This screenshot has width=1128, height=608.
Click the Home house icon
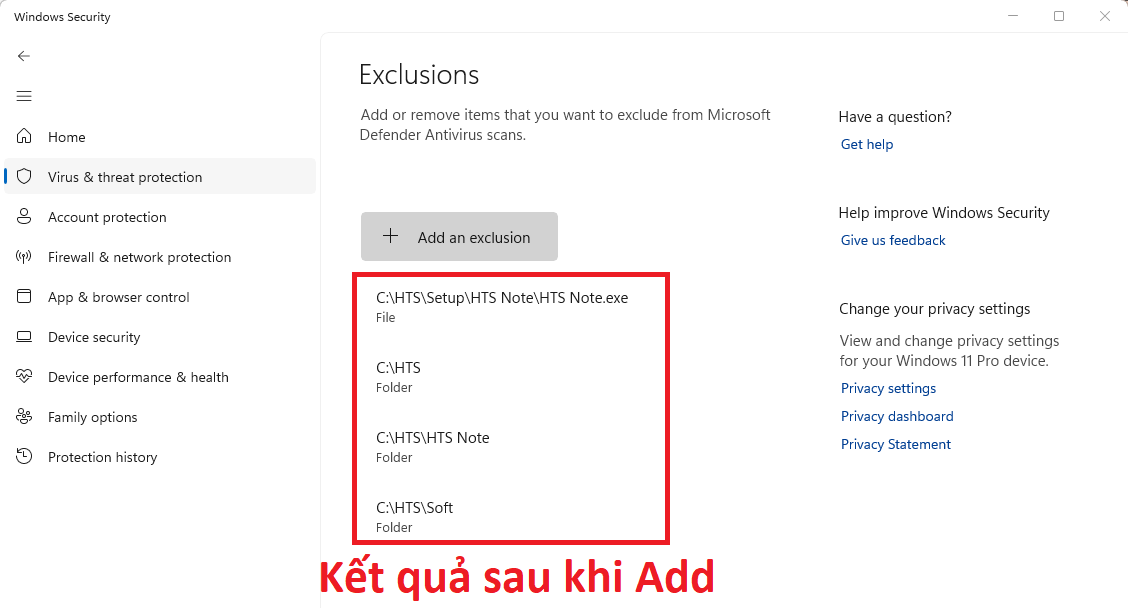click(24, 136)
